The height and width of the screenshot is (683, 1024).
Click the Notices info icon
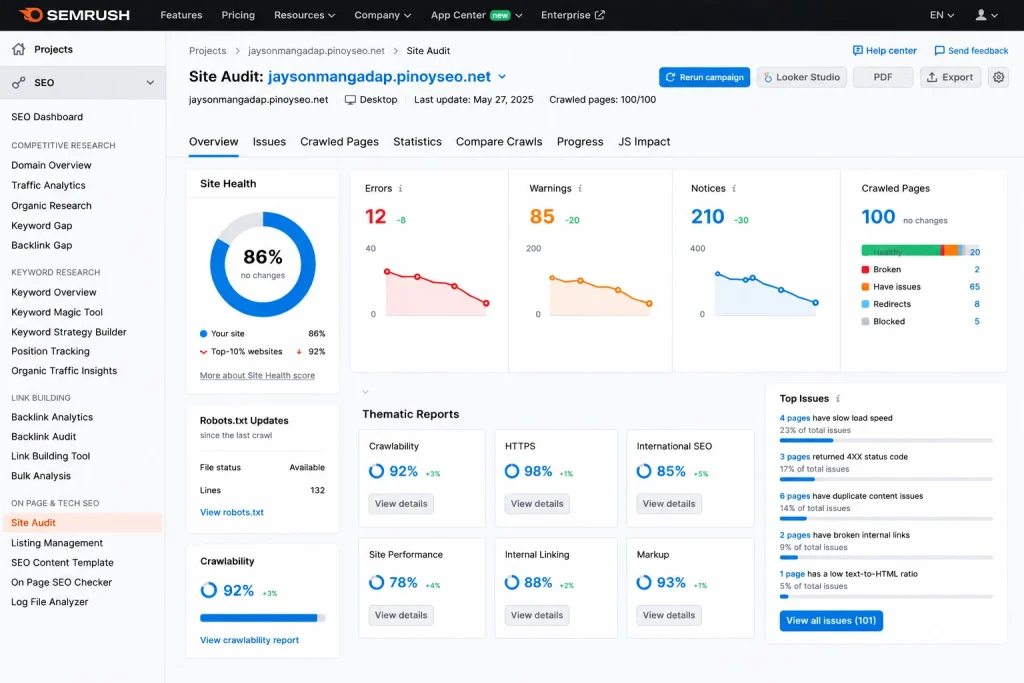click(734, 188)
